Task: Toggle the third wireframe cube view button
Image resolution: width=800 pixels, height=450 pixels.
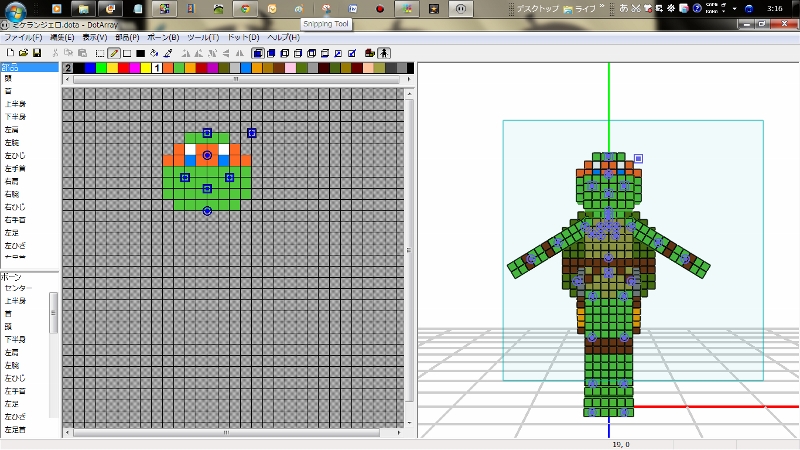Action: click(285, 53)
